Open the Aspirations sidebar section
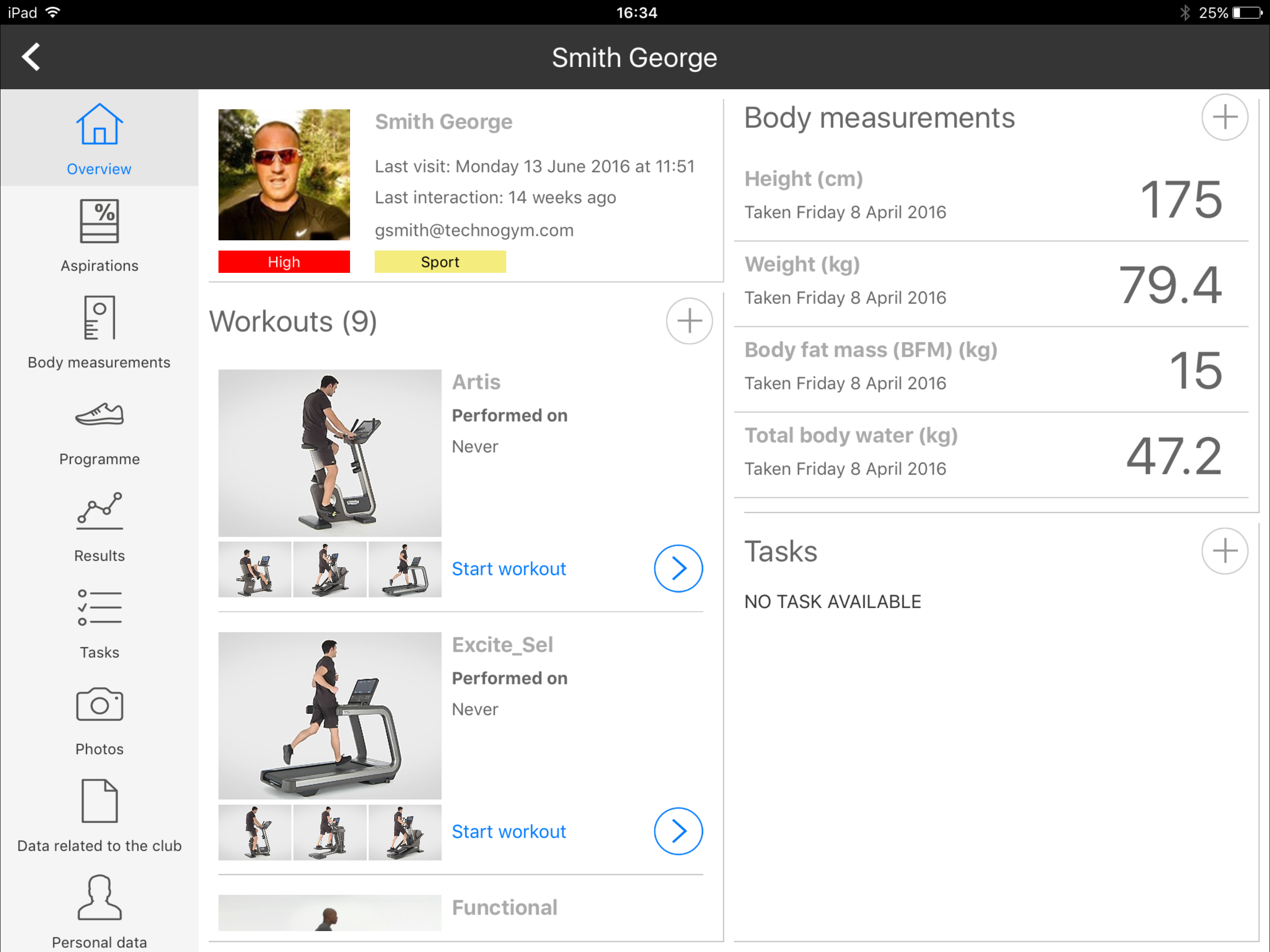Viewport: 1270px width, 952px height. pyautogui.click(x=99, y=234)
